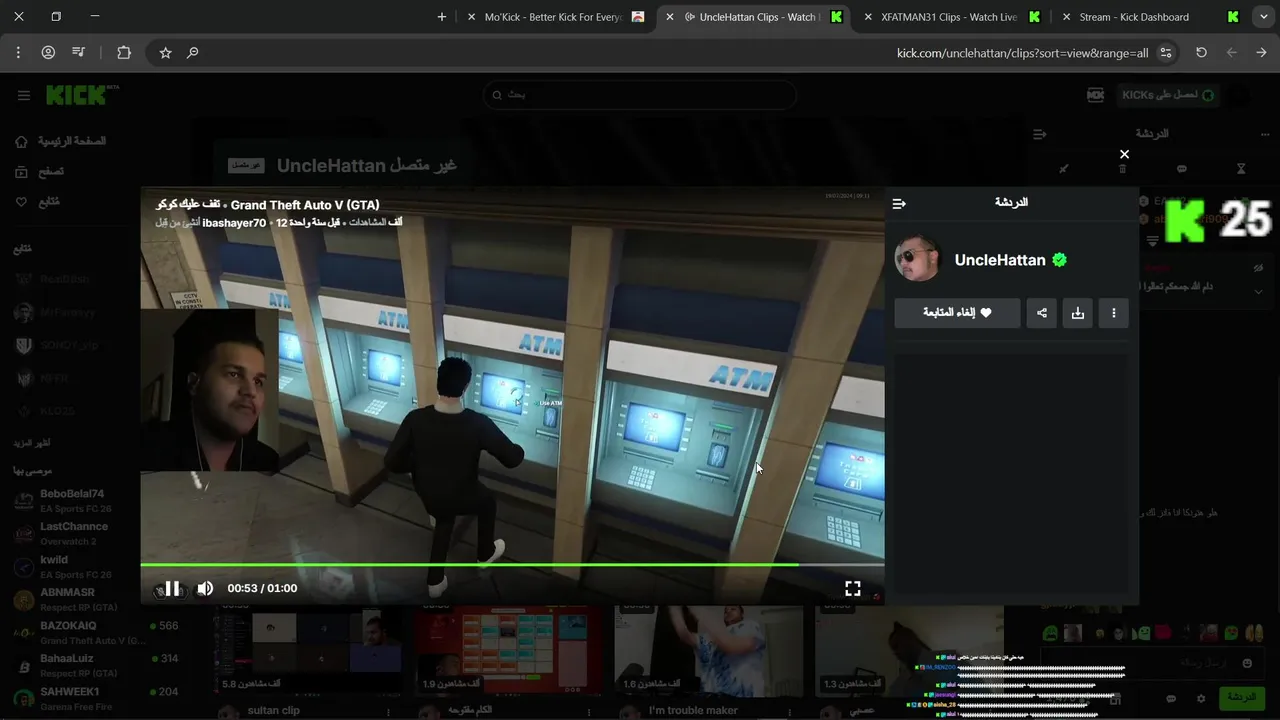Go back to the previous page
This screenshot has height=720, width=1280.
(x=1232, y=53)
